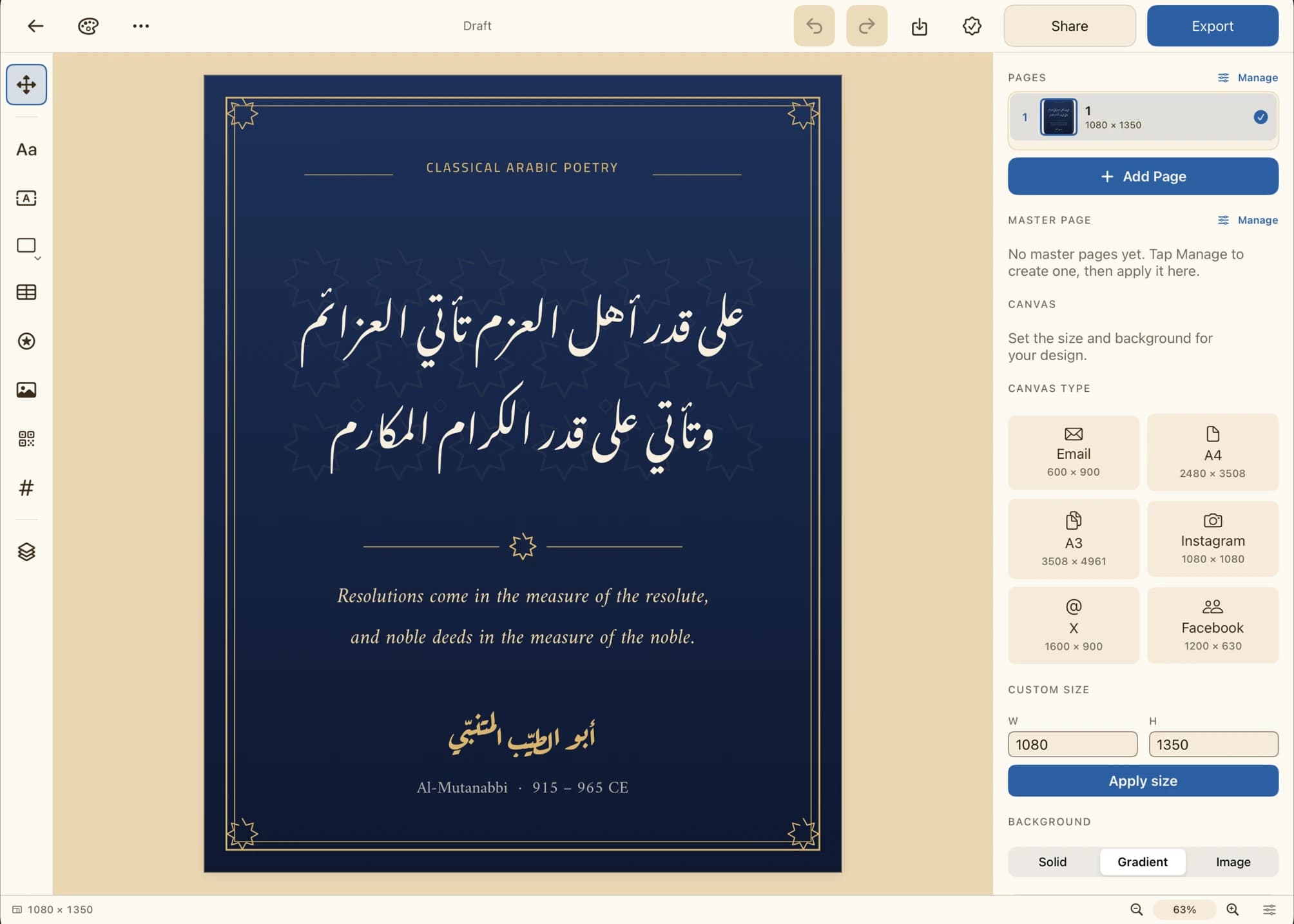Click the verified badge check icon

972,26
